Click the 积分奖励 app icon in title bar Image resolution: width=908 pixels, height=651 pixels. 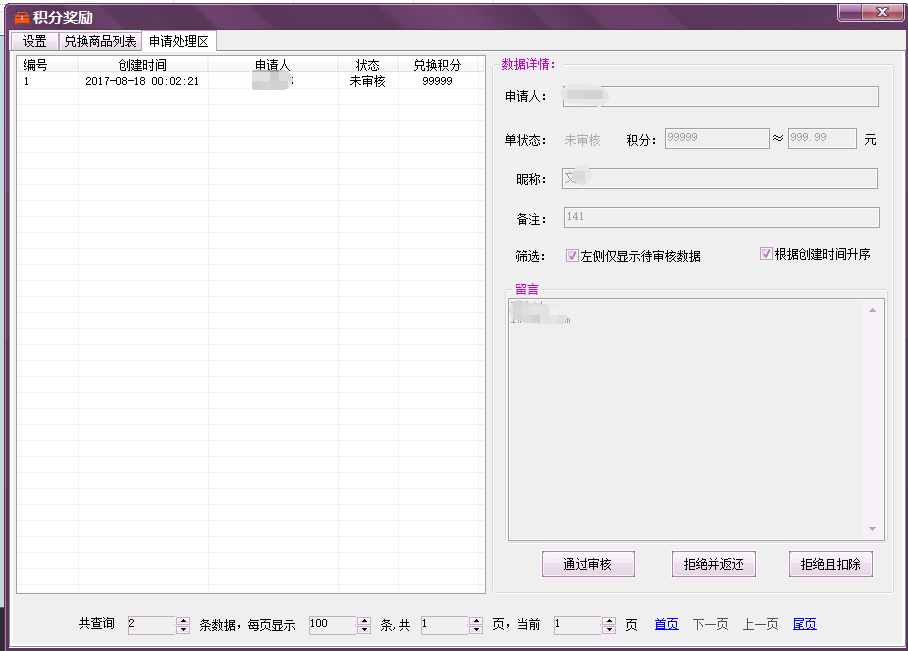[x=21, y=18]
